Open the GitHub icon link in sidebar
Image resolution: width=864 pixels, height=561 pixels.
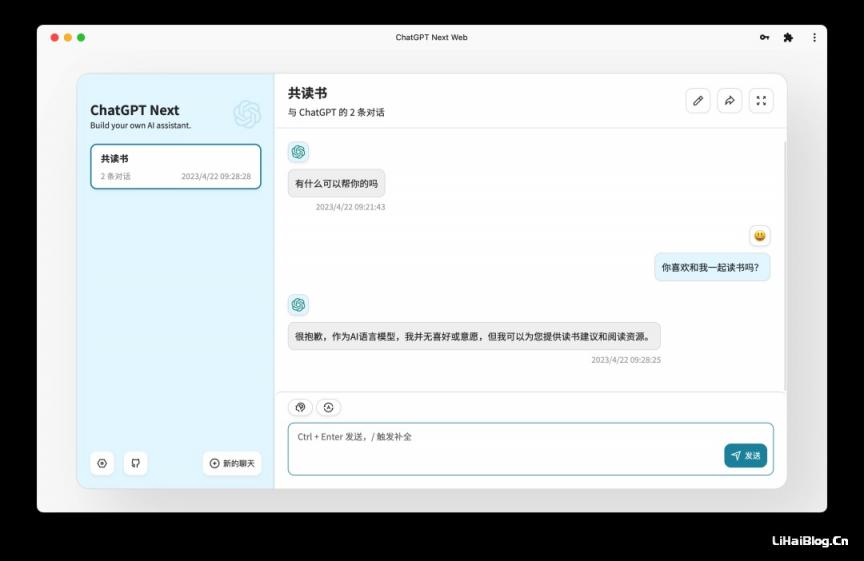[x=136, y=463]
